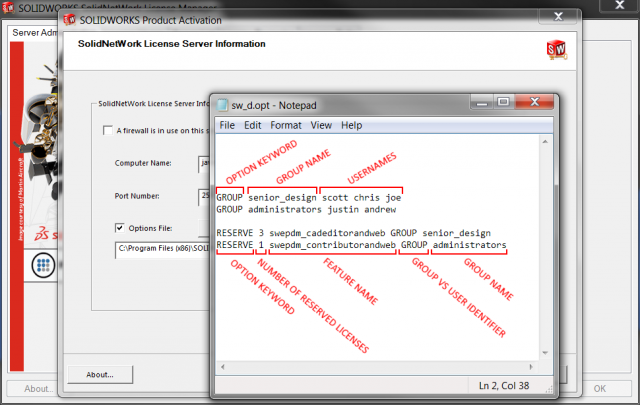
Task: Open the Edit menu in Notepad
Action: coord(252,125)
